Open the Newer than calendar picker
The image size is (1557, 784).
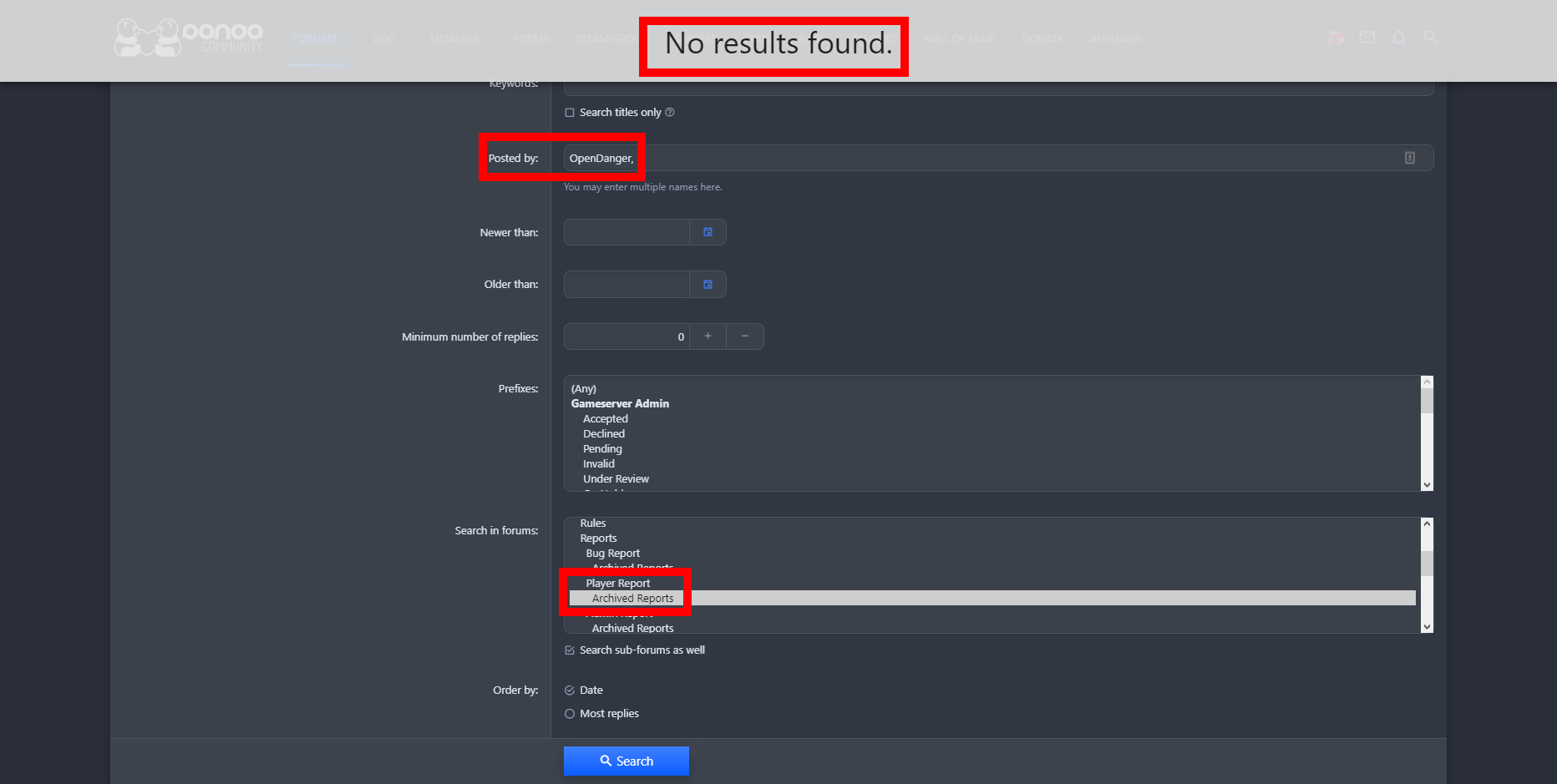point(707,232)
